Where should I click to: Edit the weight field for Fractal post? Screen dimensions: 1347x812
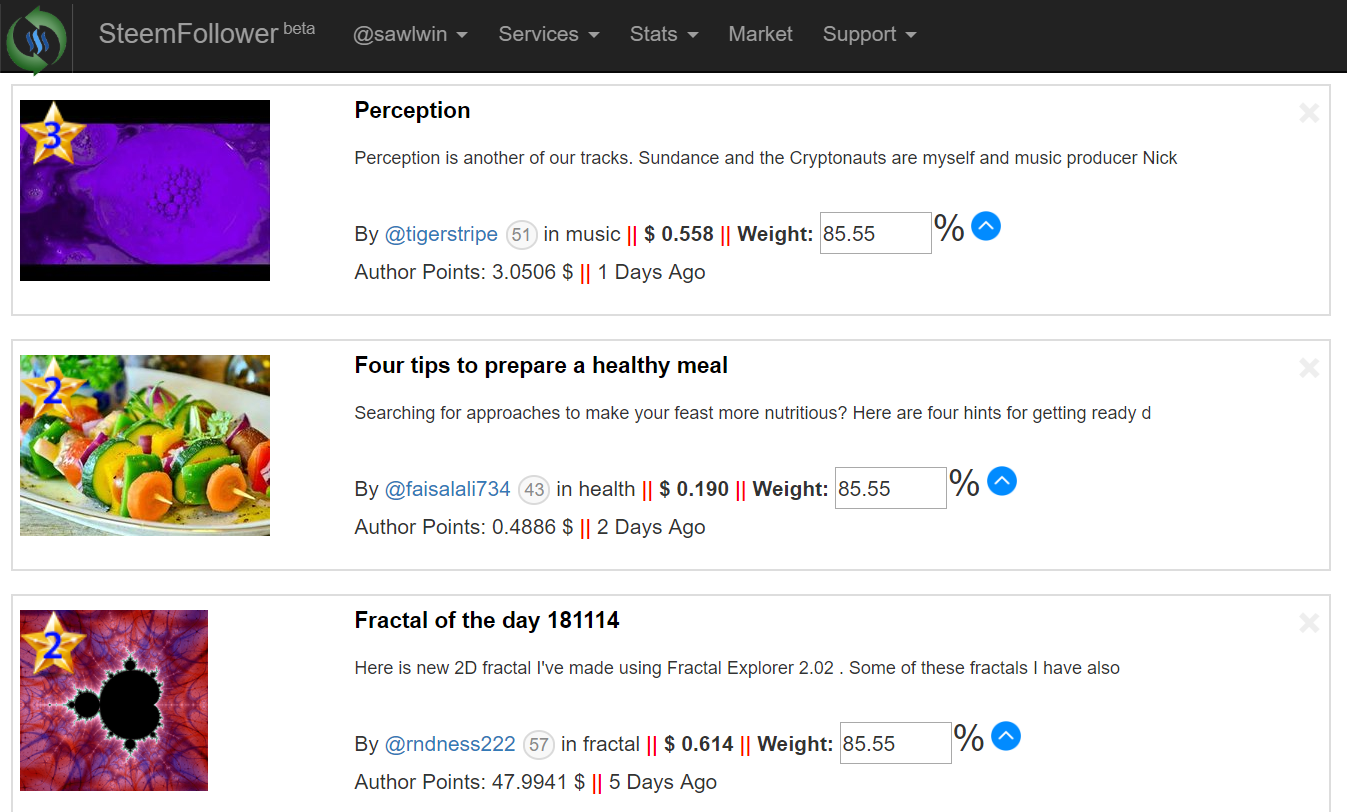tap(896, 743)
